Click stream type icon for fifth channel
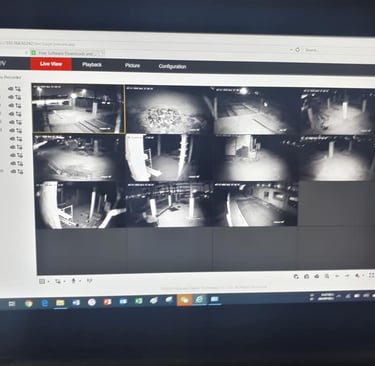Viewport: 375px width, 366px height. (19, 122)
